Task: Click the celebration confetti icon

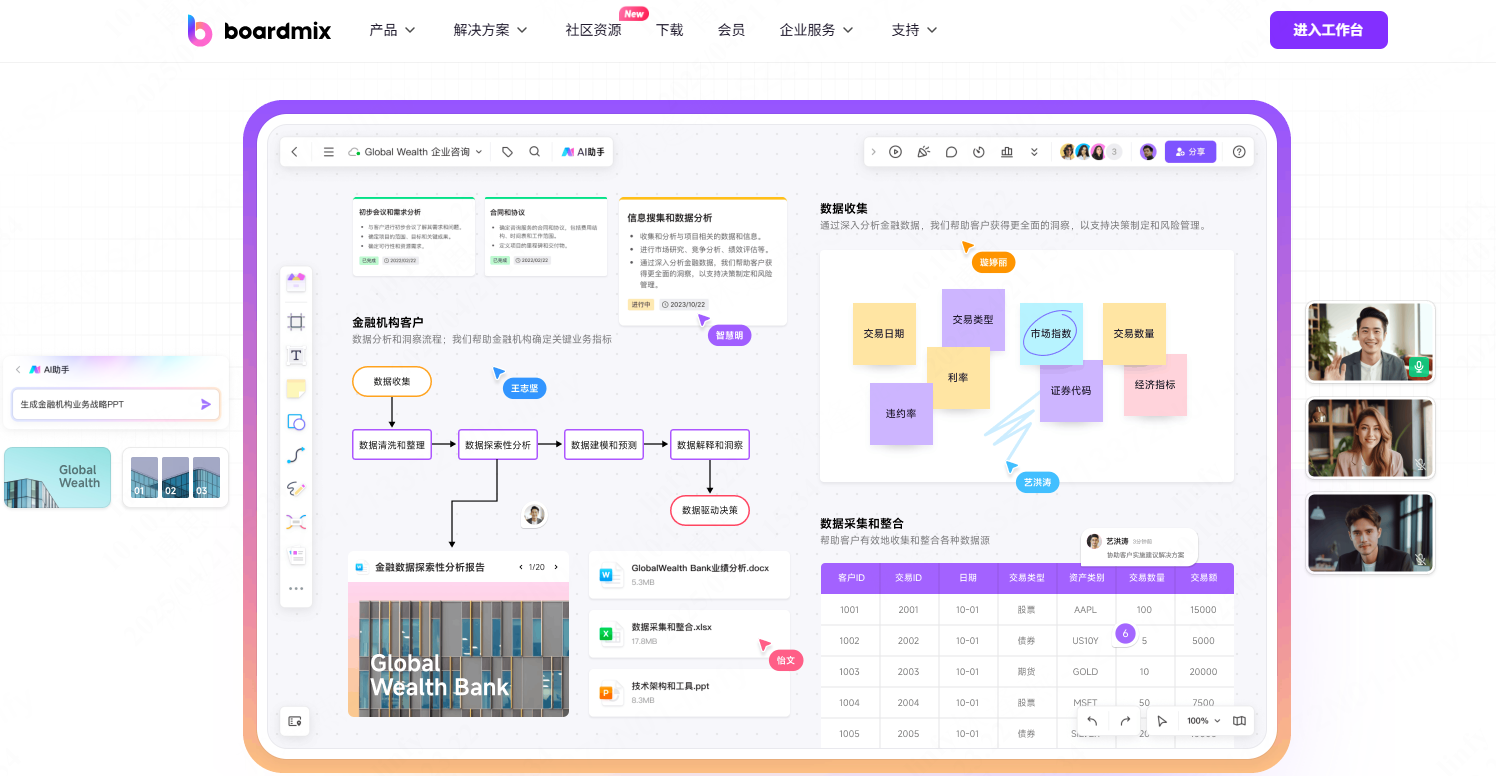Action: tap(924, 152)
